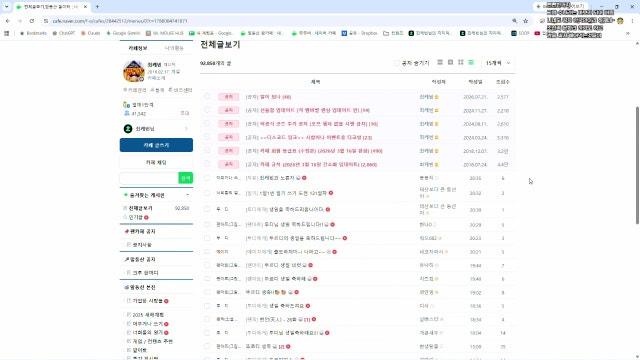Bookmark this page with the star icon
The image size is (640, 360).
point(526,21)
